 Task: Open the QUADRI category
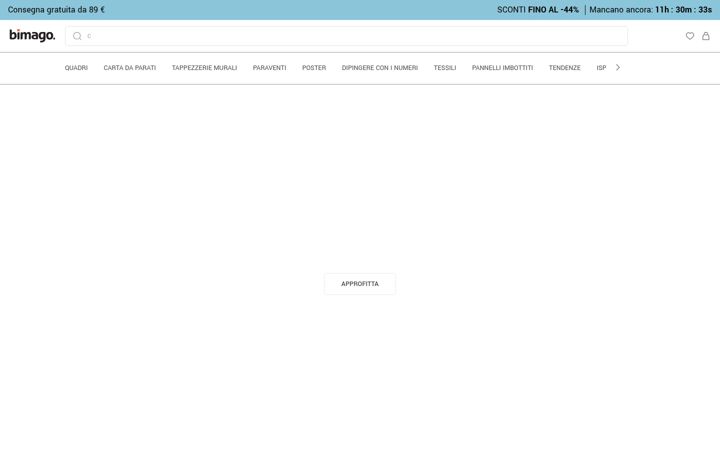(x=76, y=68)
